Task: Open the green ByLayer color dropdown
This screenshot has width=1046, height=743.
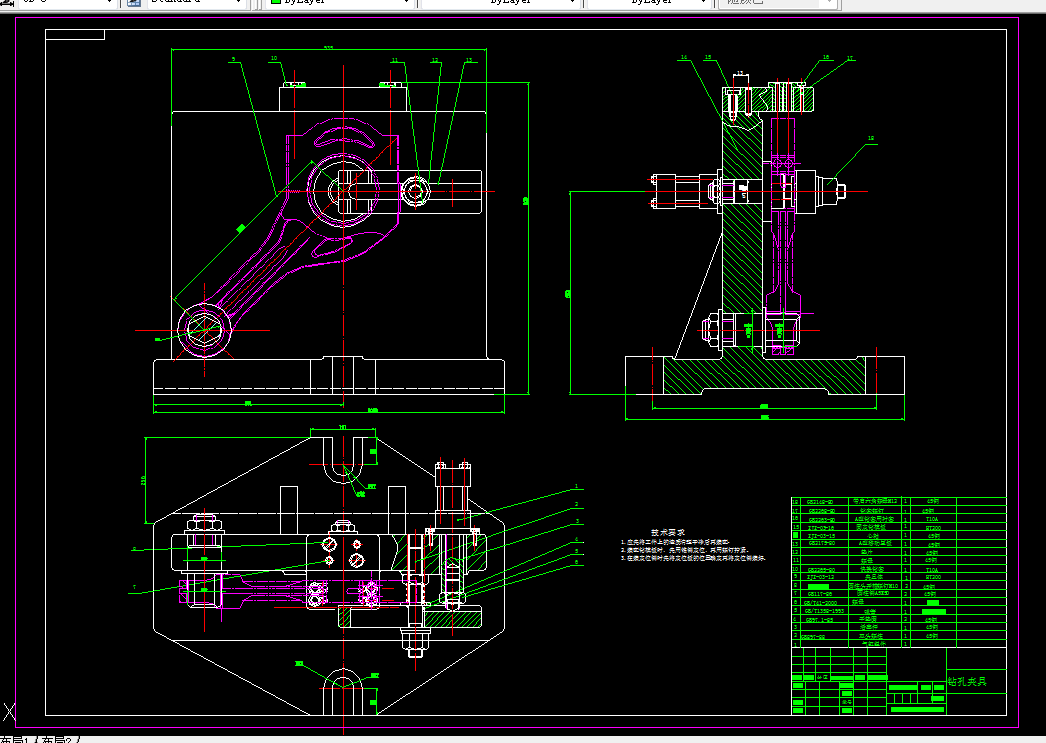Action: tap(340, 3)
